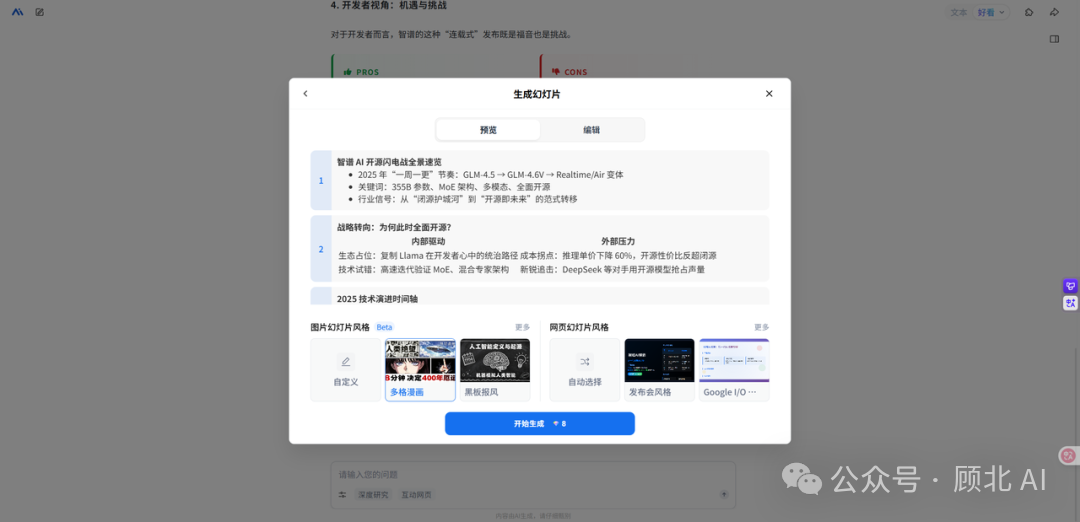Select the Google I/O style thumbnail
Viewport: 1080px width, 522px height.
pyautogui.click(x=734, y=370)
